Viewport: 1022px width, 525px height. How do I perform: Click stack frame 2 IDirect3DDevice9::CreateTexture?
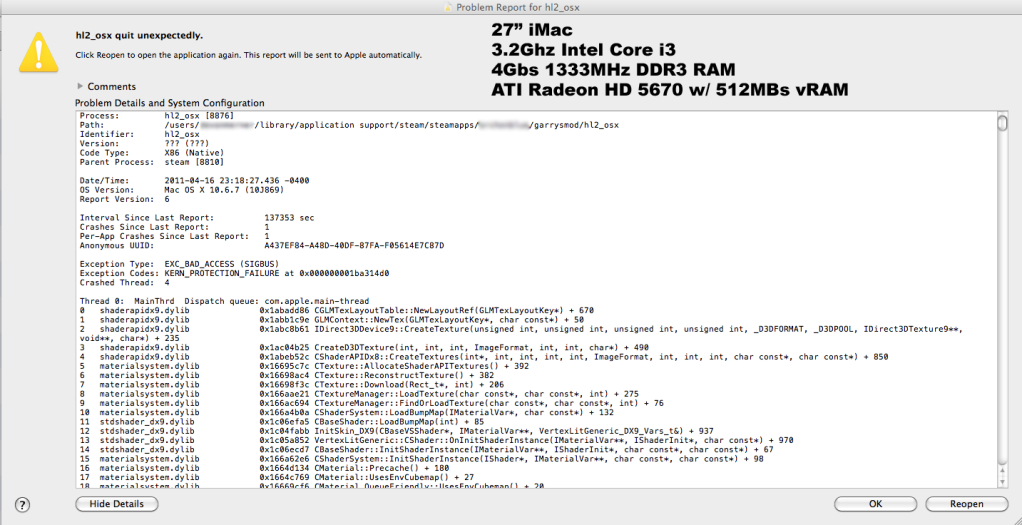[x=521, y=334]
